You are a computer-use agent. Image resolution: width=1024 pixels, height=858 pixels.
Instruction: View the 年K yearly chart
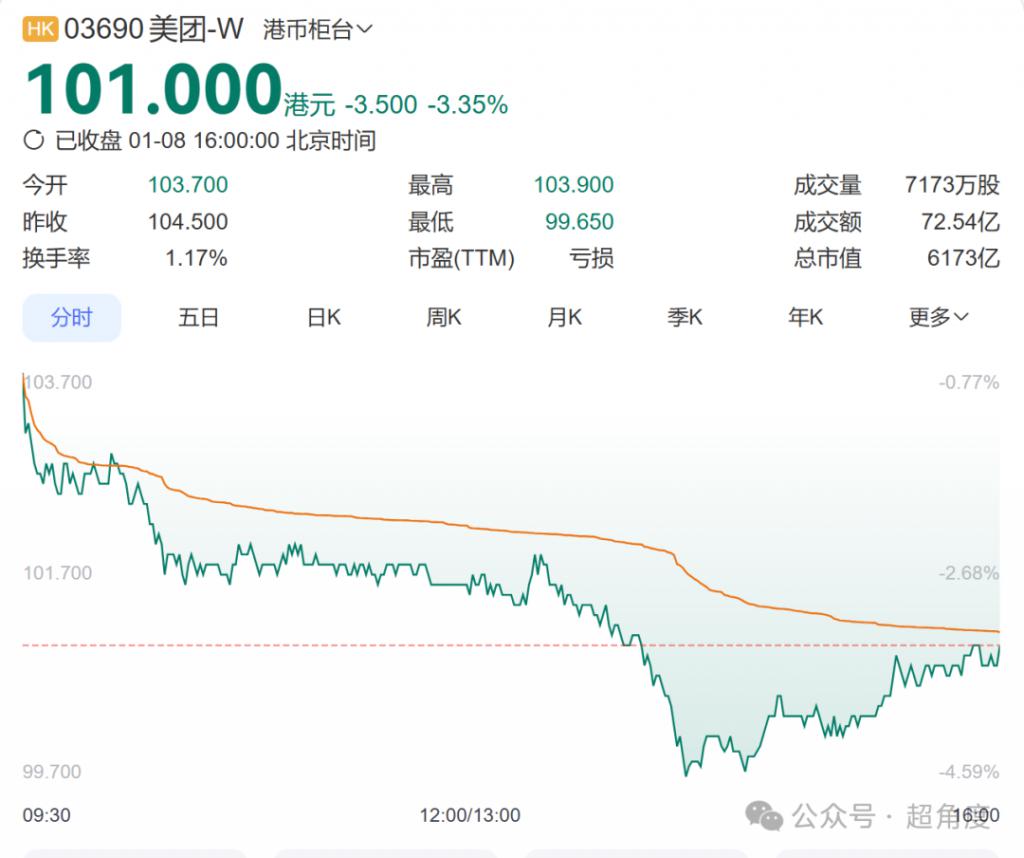[x=805, y=318]
